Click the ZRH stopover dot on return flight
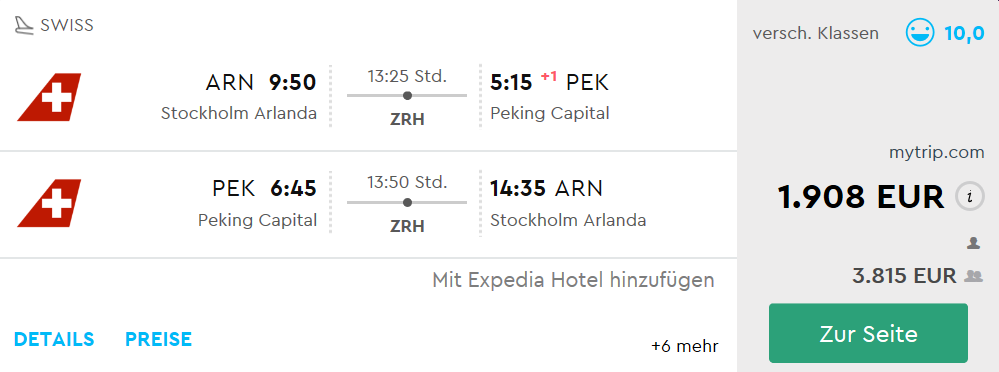This screenshot has height=372, width=999. click(407, 203)
